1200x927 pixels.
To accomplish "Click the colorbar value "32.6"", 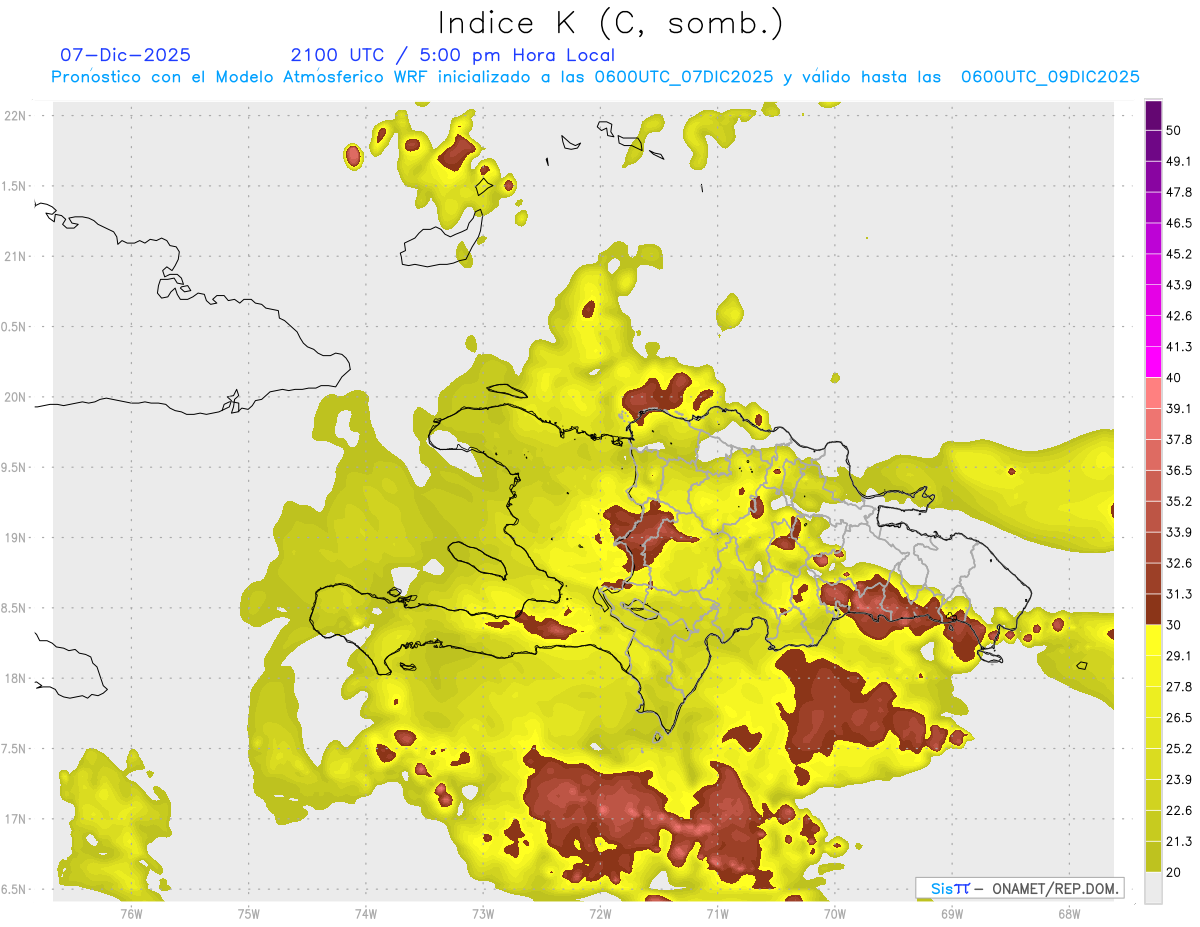I will 1178,563.
